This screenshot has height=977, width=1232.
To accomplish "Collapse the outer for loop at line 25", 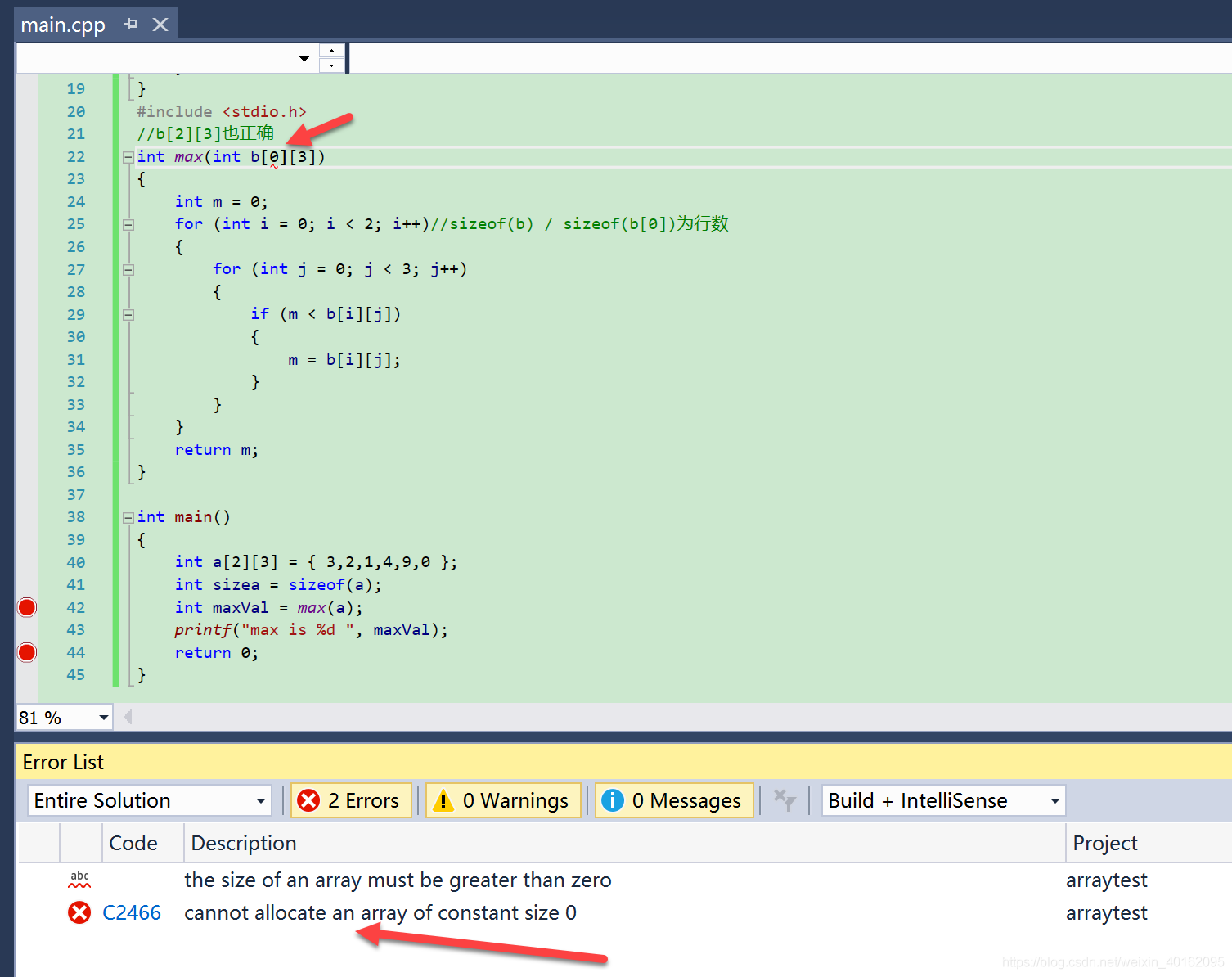I will 128,224.
